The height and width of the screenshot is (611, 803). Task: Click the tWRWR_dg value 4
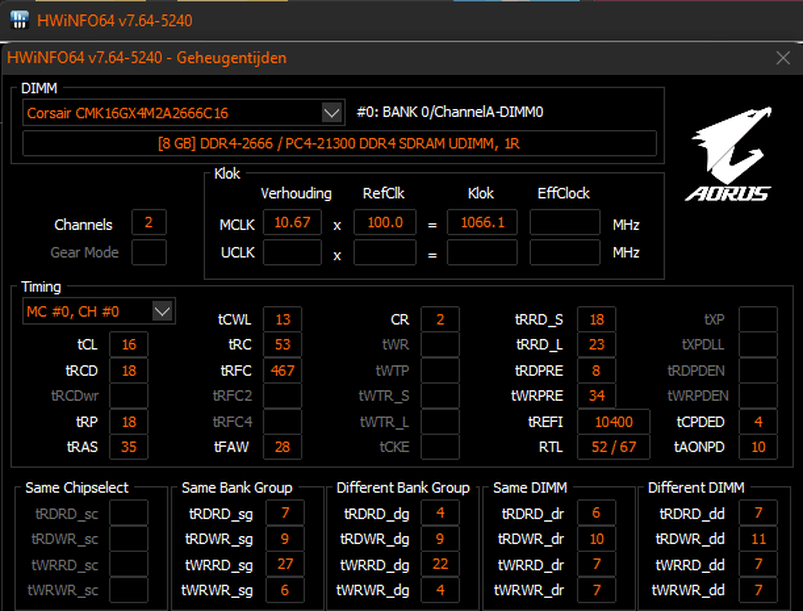click(440, 590)
